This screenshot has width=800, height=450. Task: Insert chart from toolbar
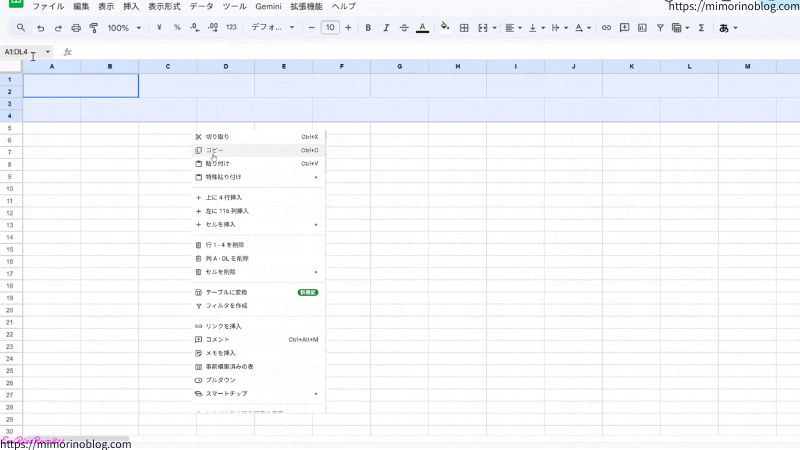point(642,28)
